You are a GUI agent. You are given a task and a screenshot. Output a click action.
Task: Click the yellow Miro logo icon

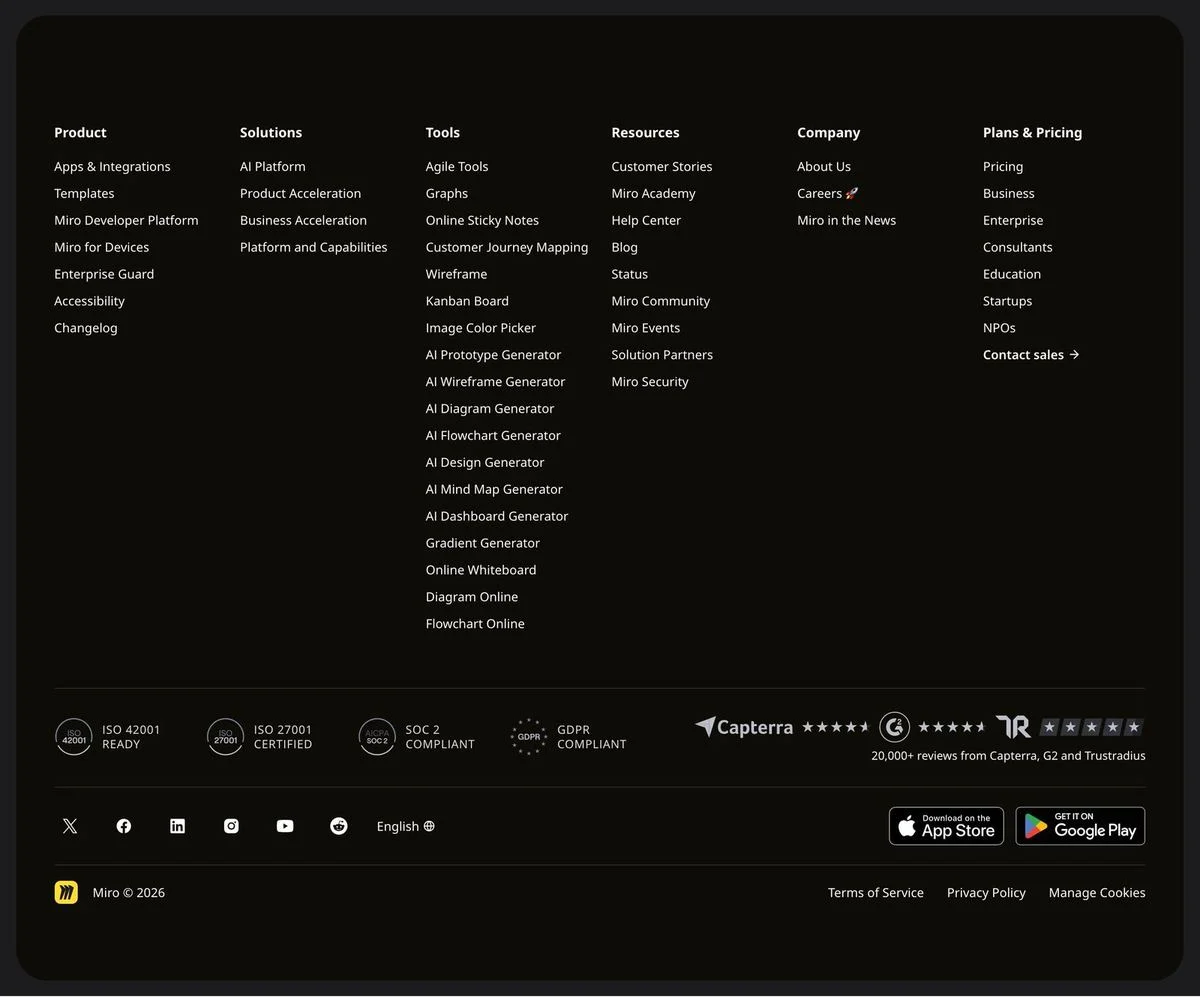[x=66, y=892]
